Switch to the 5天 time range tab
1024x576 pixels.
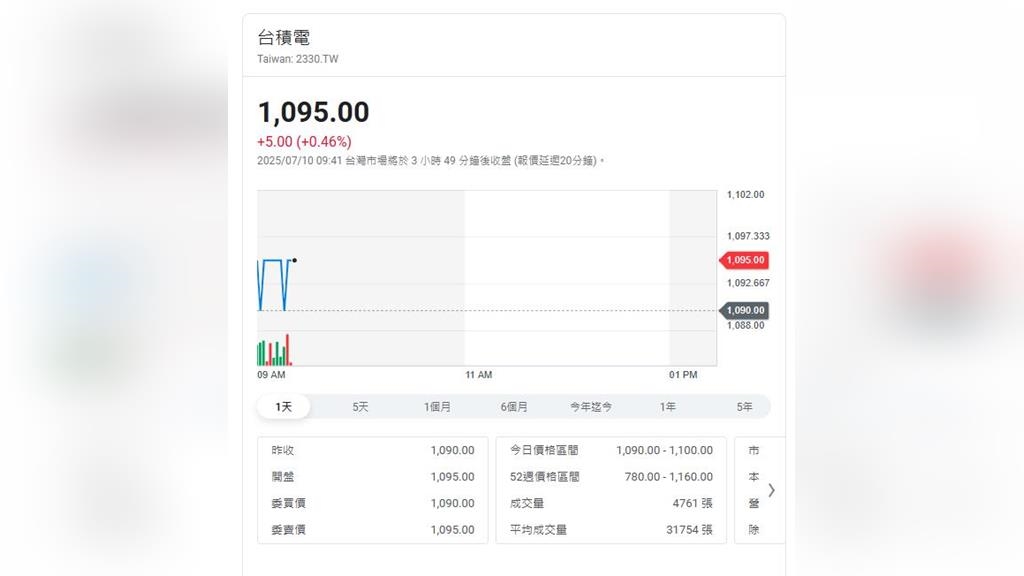coord(359,406)
